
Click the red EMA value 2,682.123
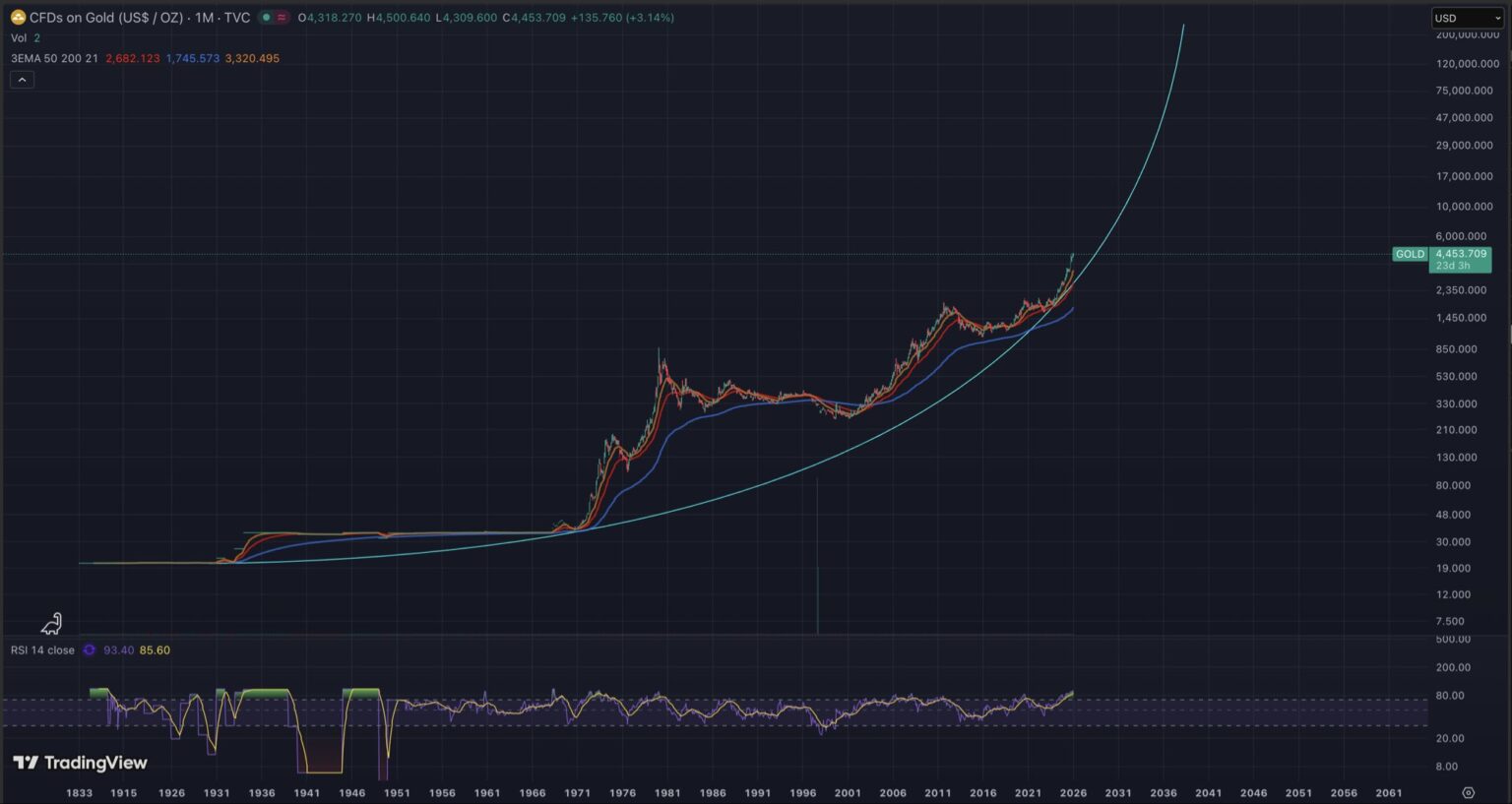click(132, 59)
